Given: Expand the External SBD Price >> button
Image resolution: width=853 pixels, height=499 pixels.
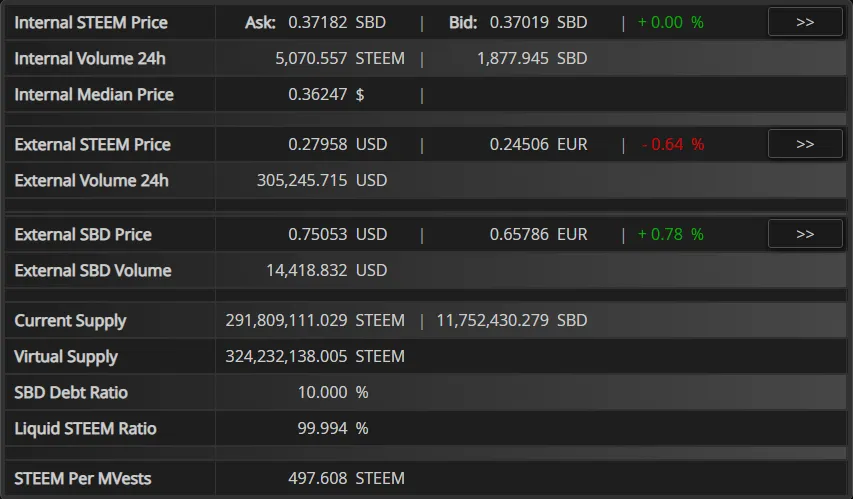Looking at the screenshot, I should point(805,234).
